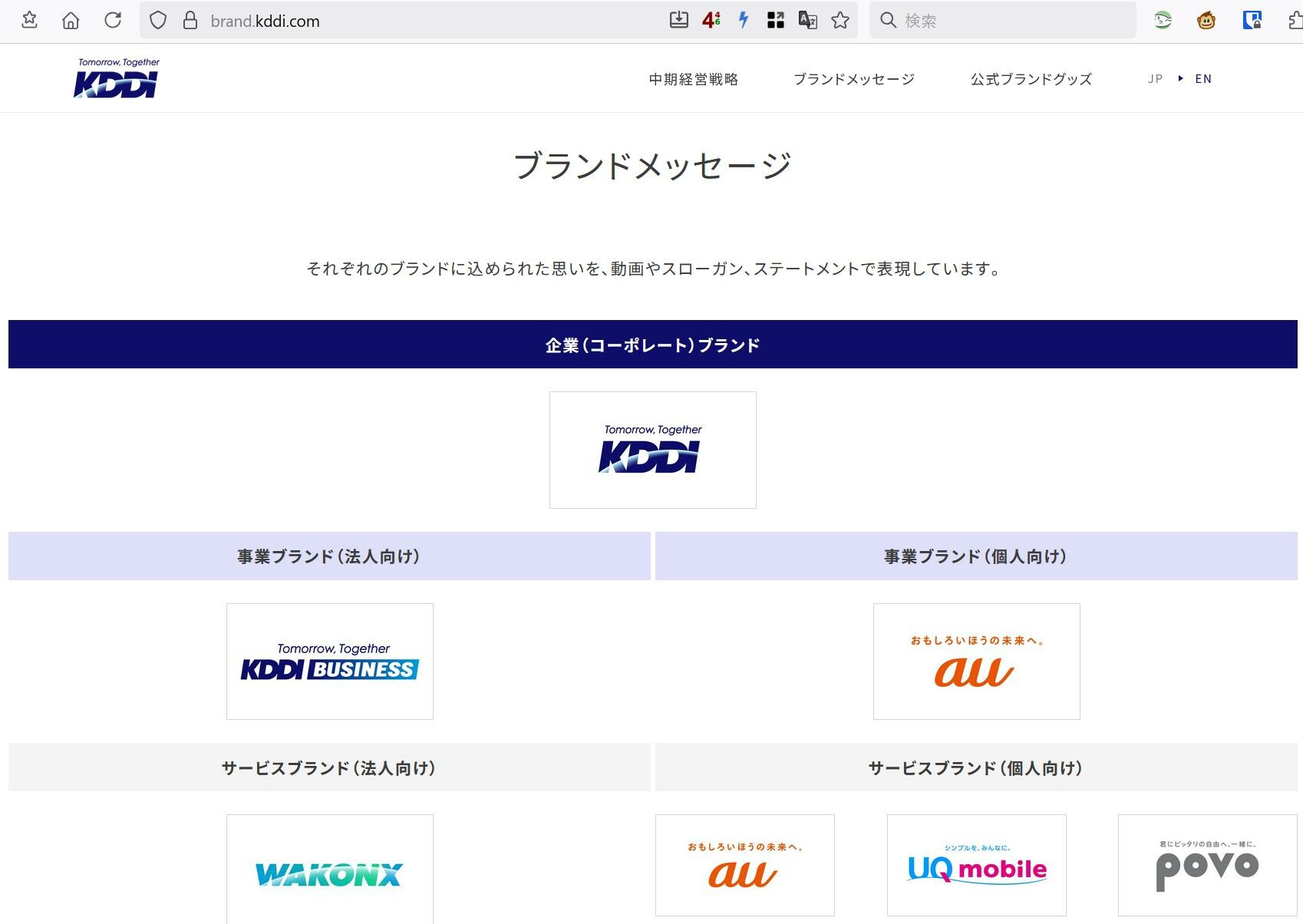Select the JP language option

[x=1155, y=78]
